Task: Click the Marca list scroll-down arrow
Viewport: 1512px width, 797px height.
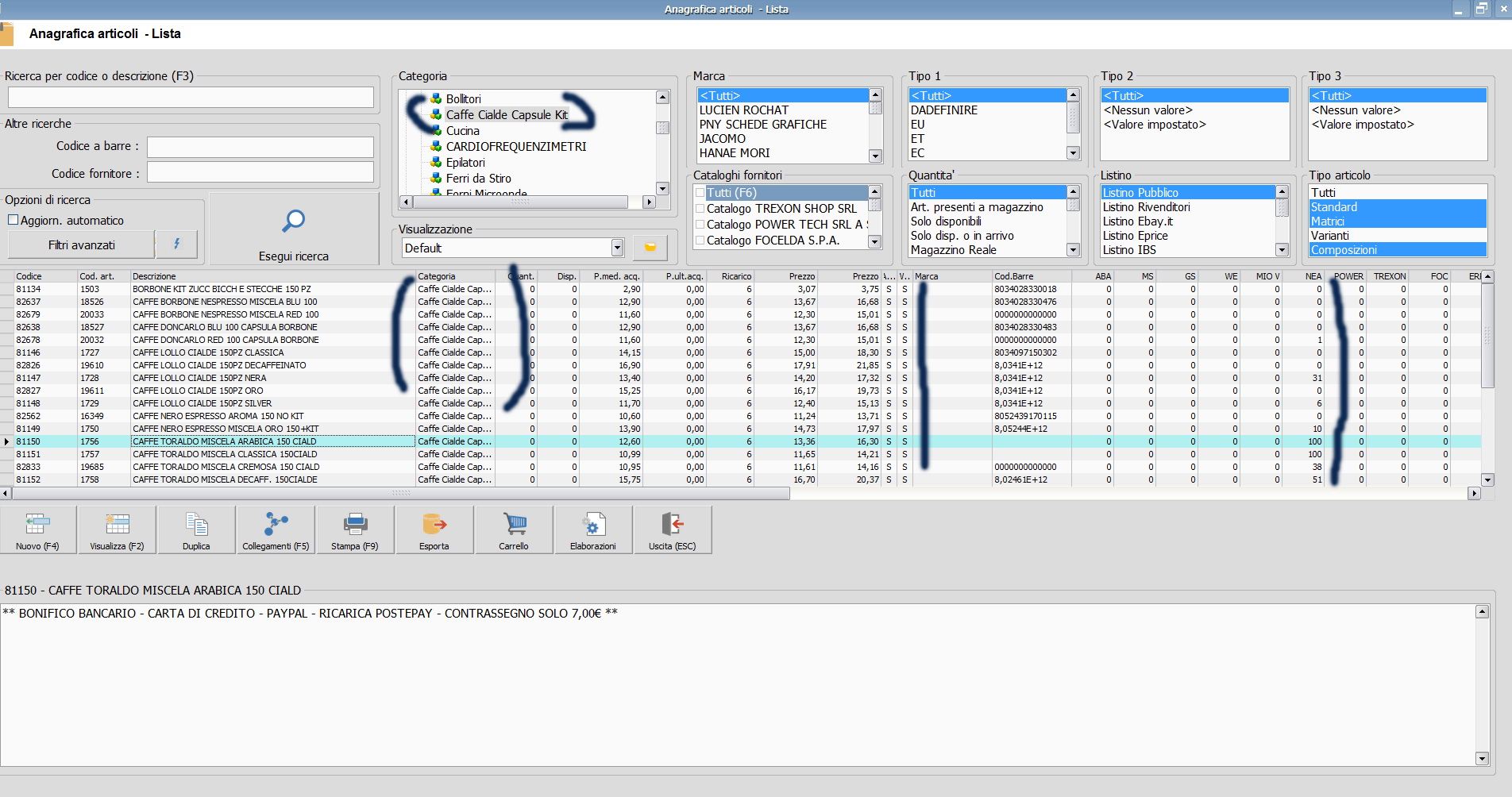Action: click(875, 156)
